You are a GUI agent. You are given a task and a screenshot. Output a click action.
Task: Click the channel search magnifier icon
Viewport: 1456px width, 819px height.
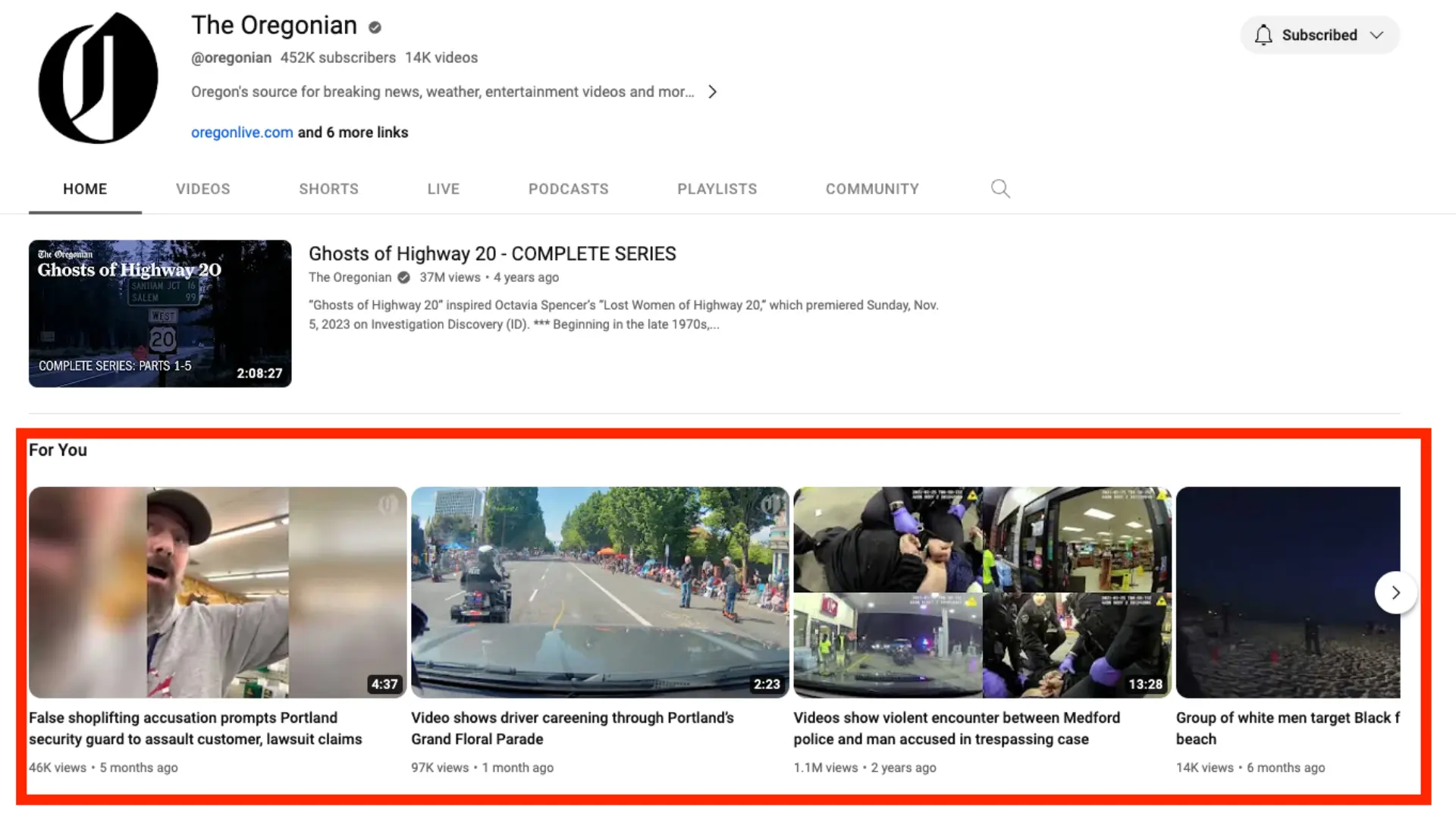pyautogui.click(x=1000, y=189)
